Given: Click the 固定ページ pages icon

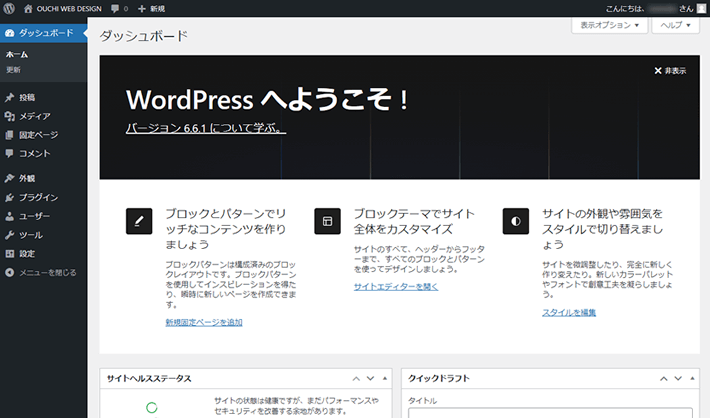Looking at the screenshot, I should 10,135.
